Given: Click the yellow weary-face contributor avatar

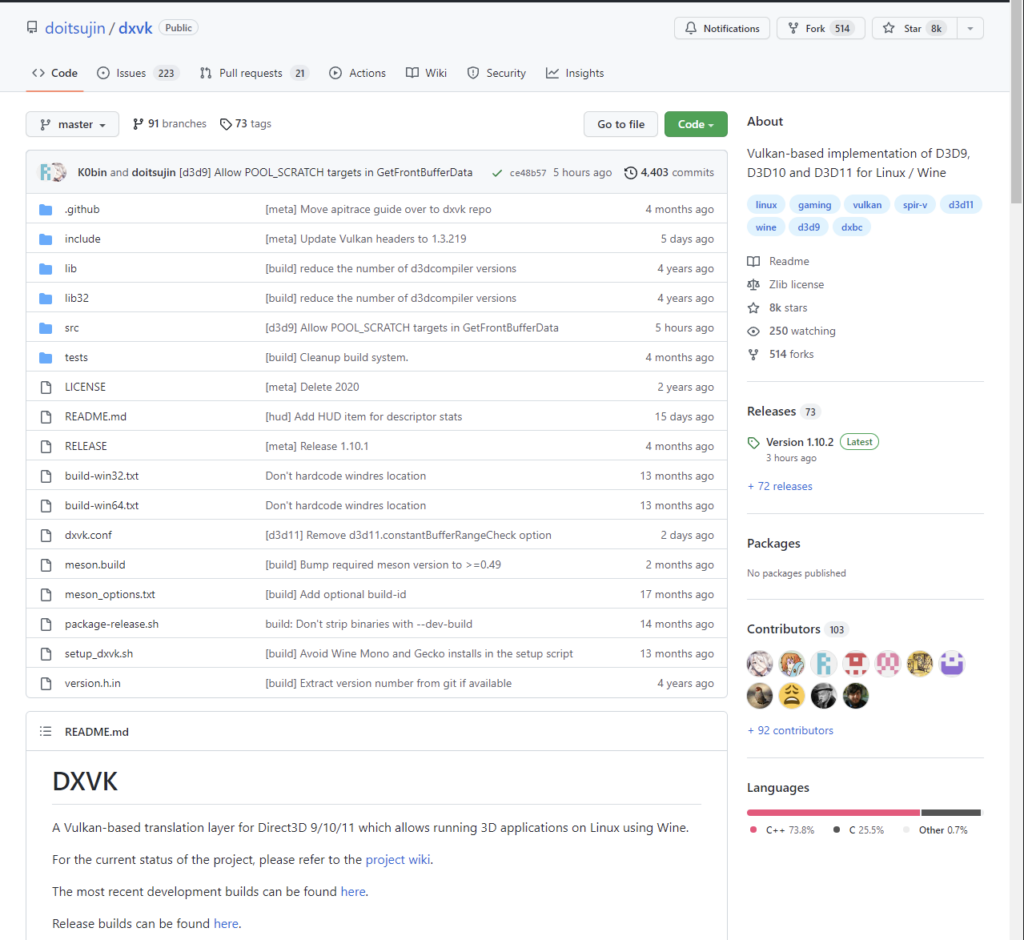Looking at the screenshot, I should pyautogui.click(x=792, y=696).
